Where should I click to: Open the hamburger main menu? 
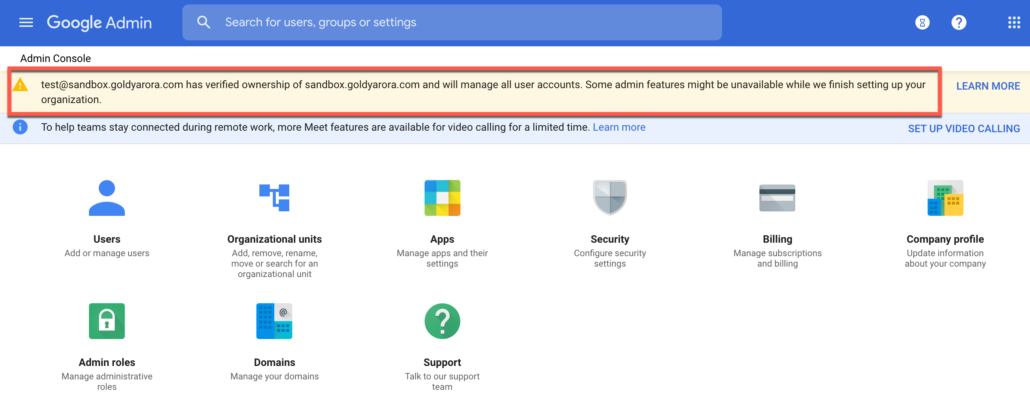26,22
